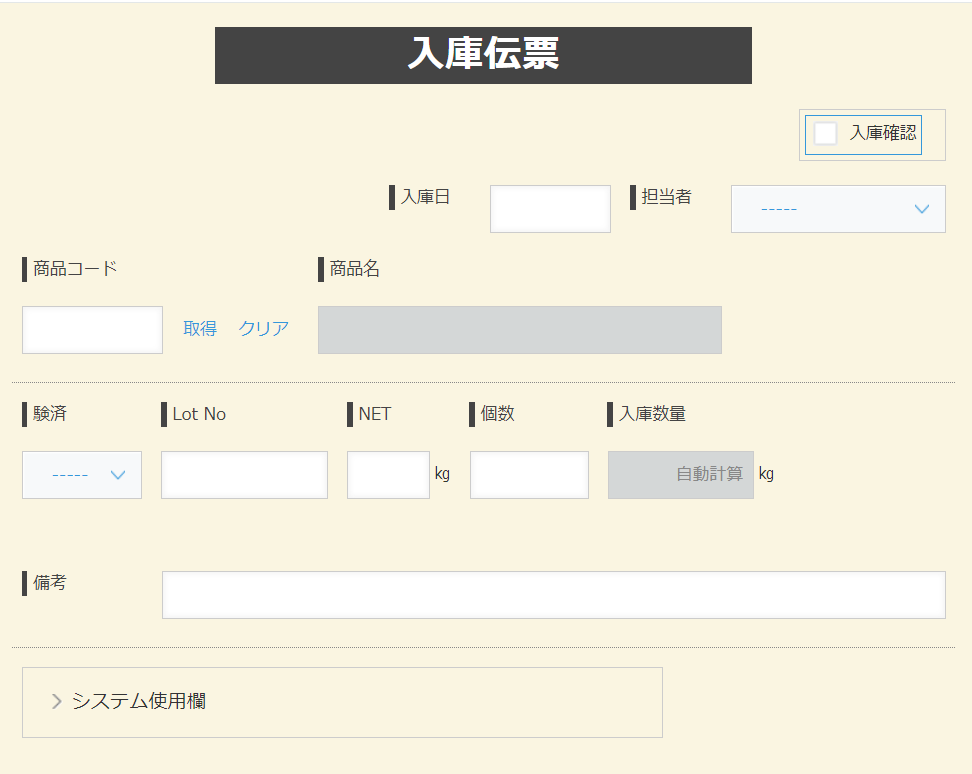
Task: Click the NET weight input field
Action: [388, 475]
